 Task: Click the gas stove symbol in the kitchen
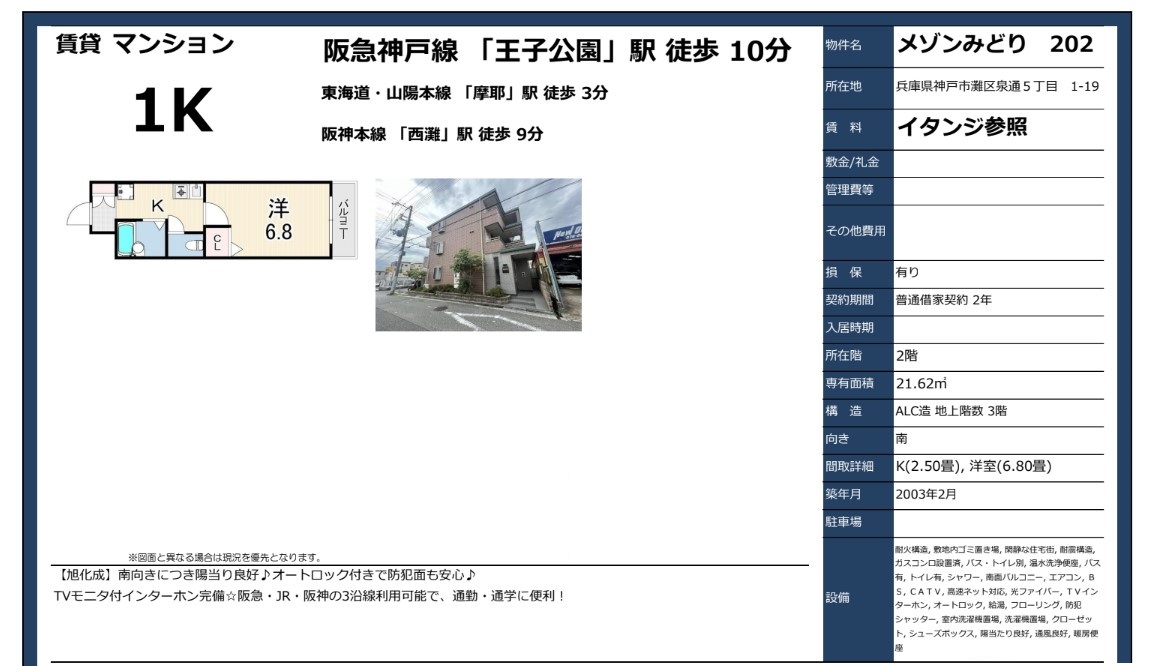(x=182, y=190)
